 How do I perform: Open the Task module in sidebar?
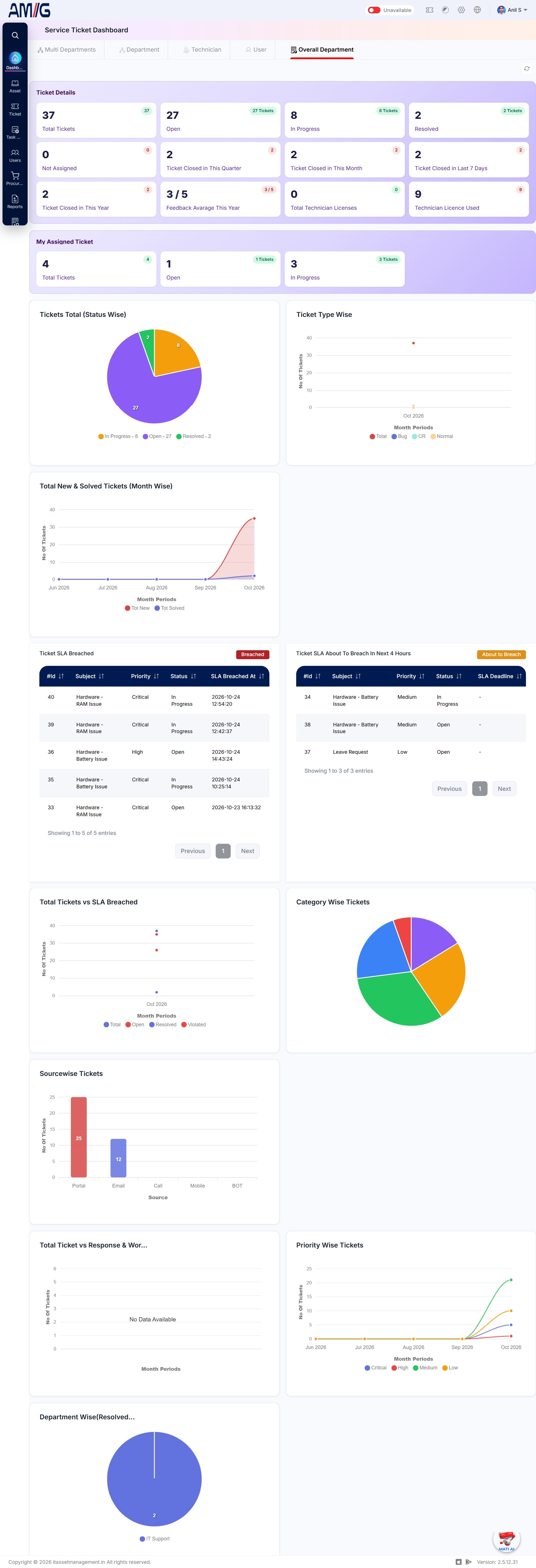pyautogui.click(x=15, y=133)
